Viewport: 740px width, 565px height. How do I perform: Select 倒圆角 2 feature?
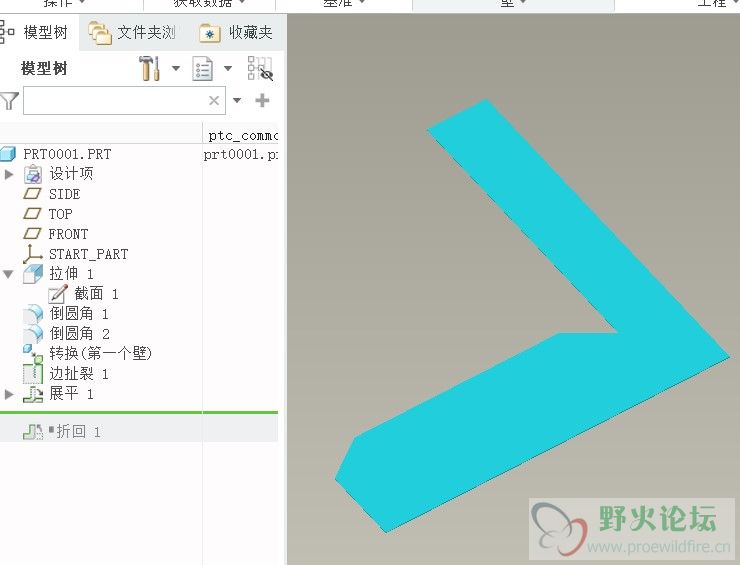point(79,334)
